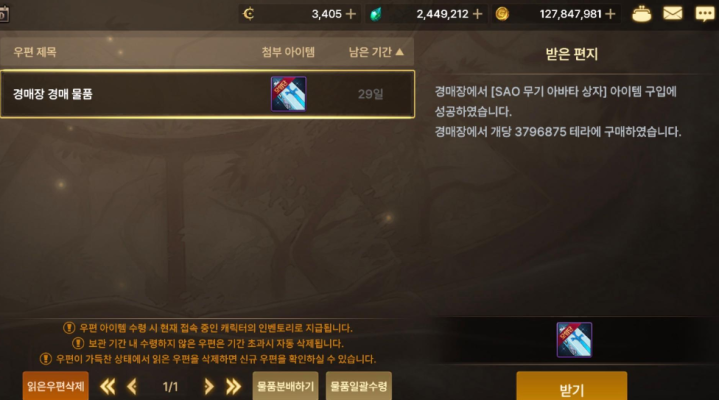Add more green crystal currency with plus
Viewport: 719px width, 400px height.
coord(477,14)
